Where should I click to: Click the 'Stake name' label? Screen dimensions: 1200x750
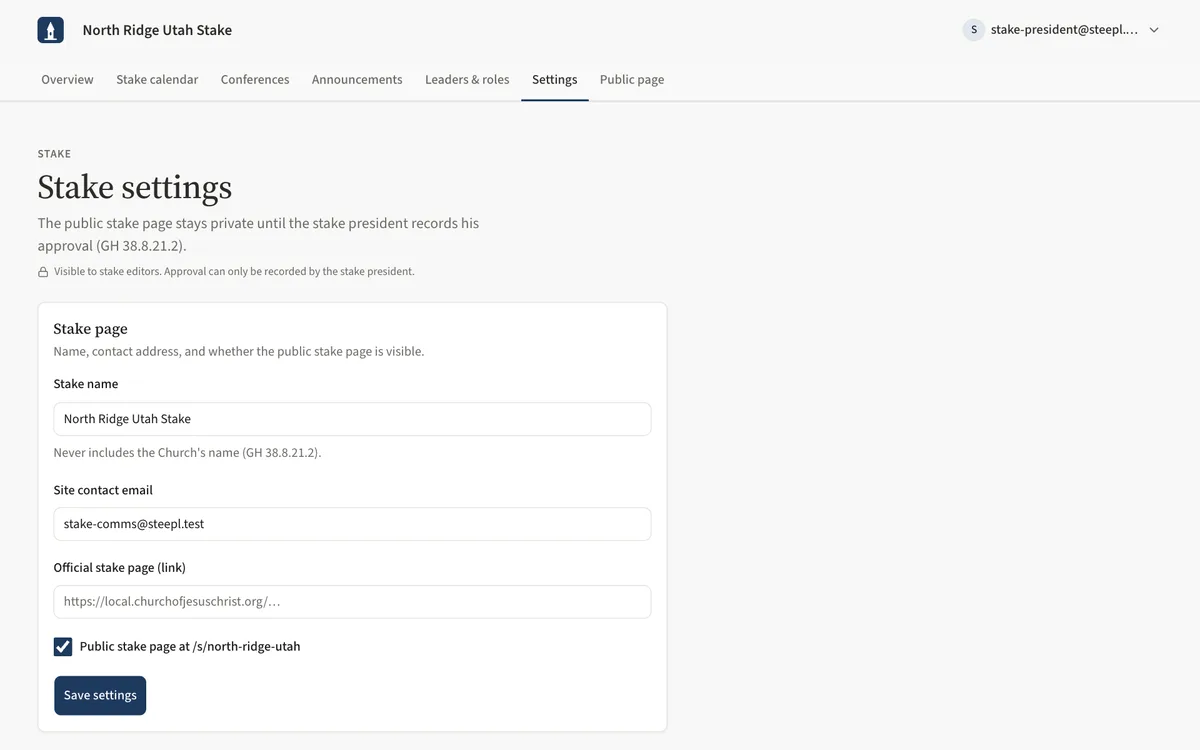[86, 384]
